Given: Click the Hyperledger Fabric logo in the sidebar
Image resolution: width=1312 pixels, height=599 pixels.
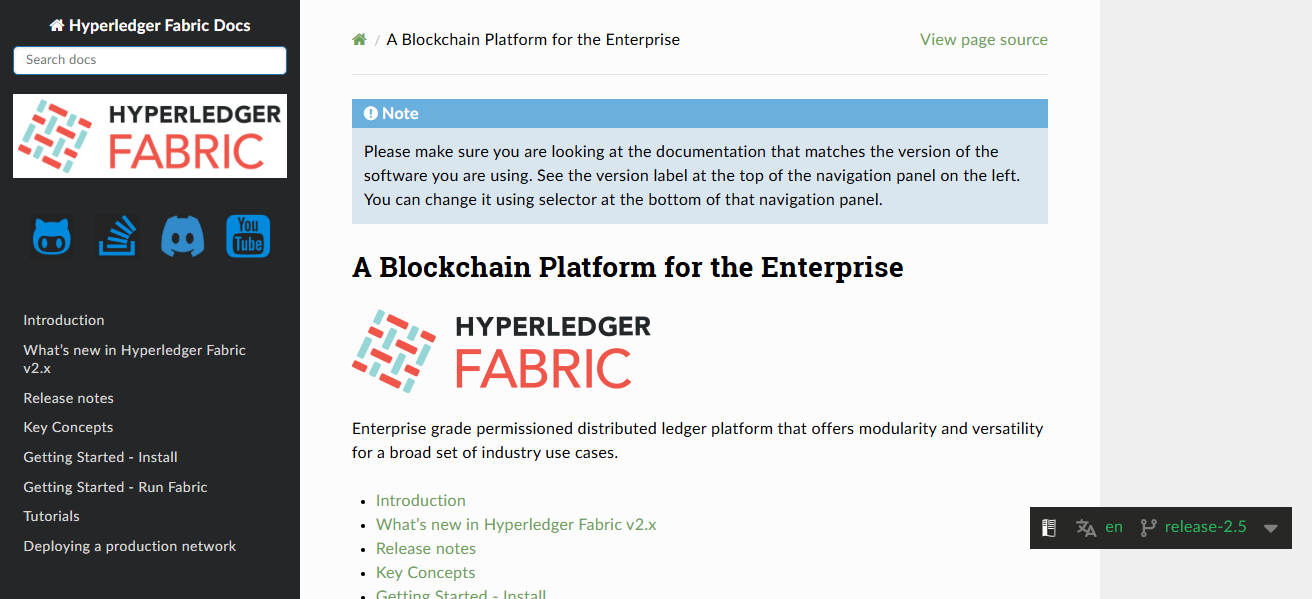Looking at the screenshot, I should (149, 136).
